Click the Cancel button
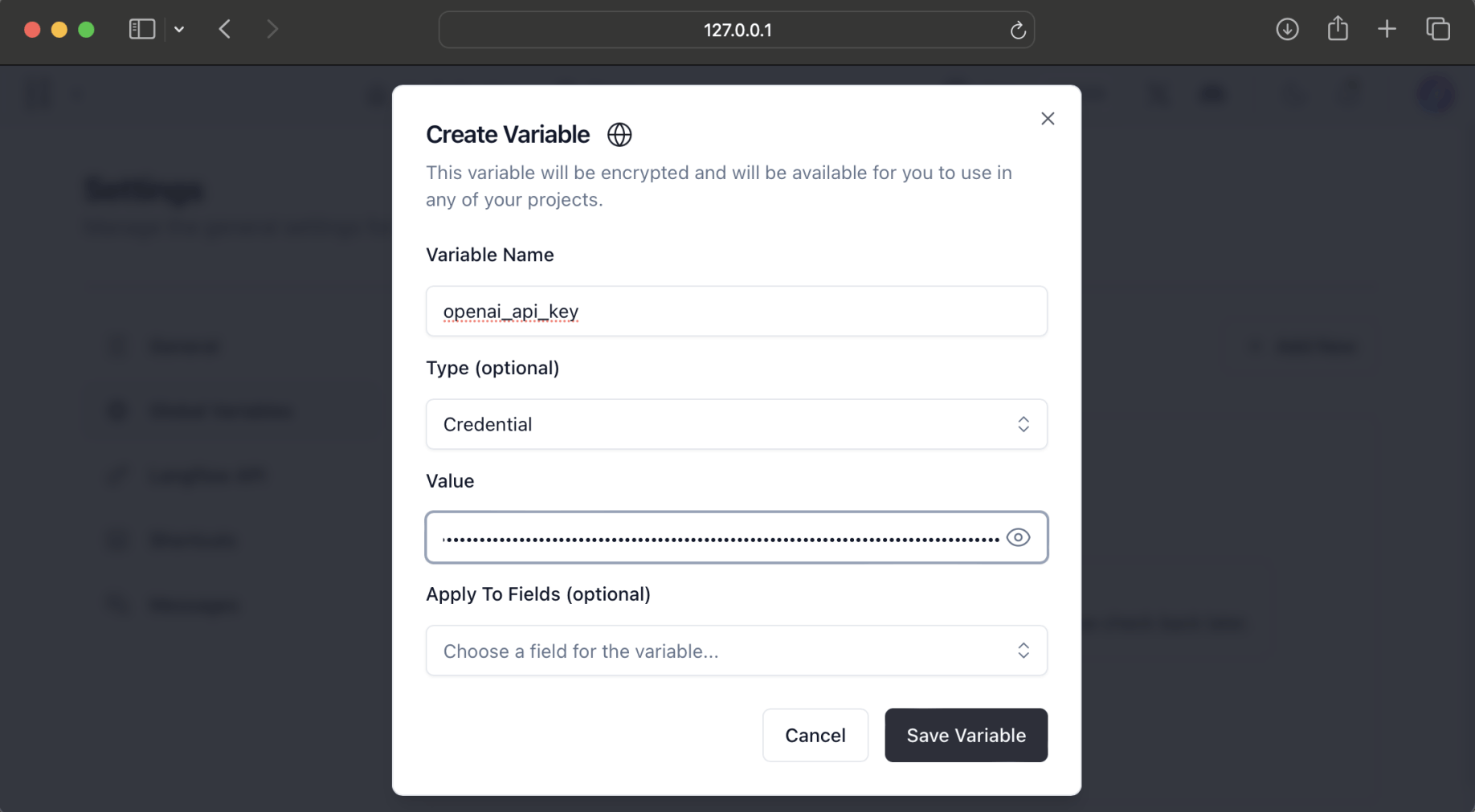Screen dimensions: 1475x812 click(815, 735)
